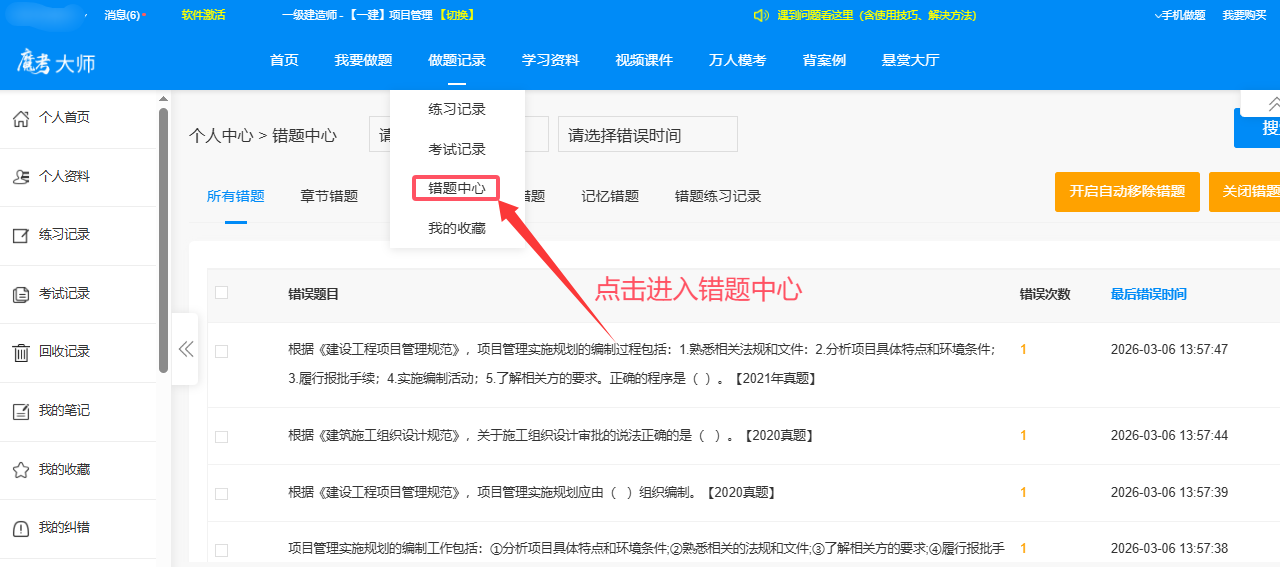The image size is (1280, 567).
Task: Click the notes icon for 我的笔记
Action: coord(20,411)
